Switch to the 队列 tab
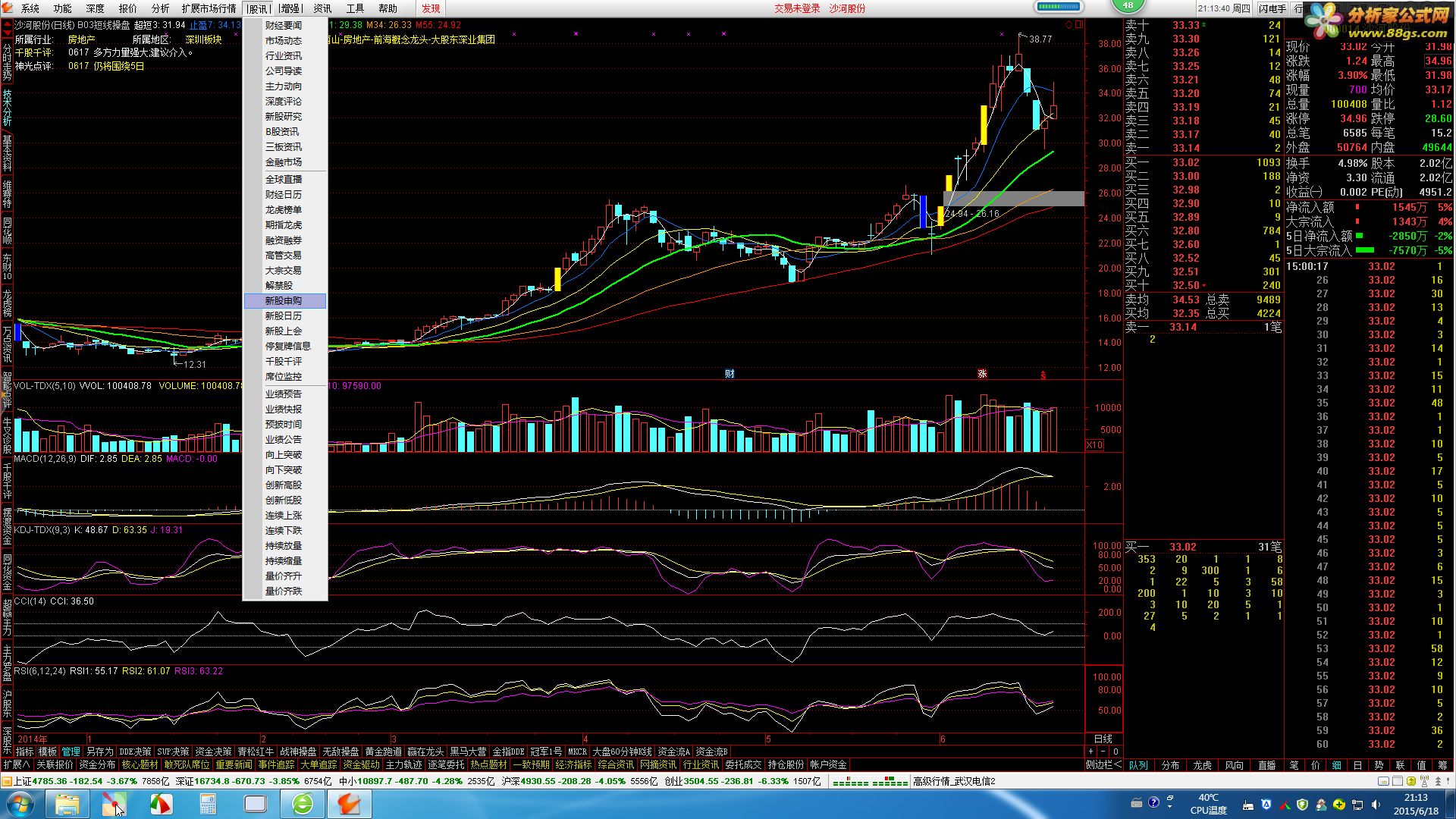1456x819 pixels. click(1139, 765)
